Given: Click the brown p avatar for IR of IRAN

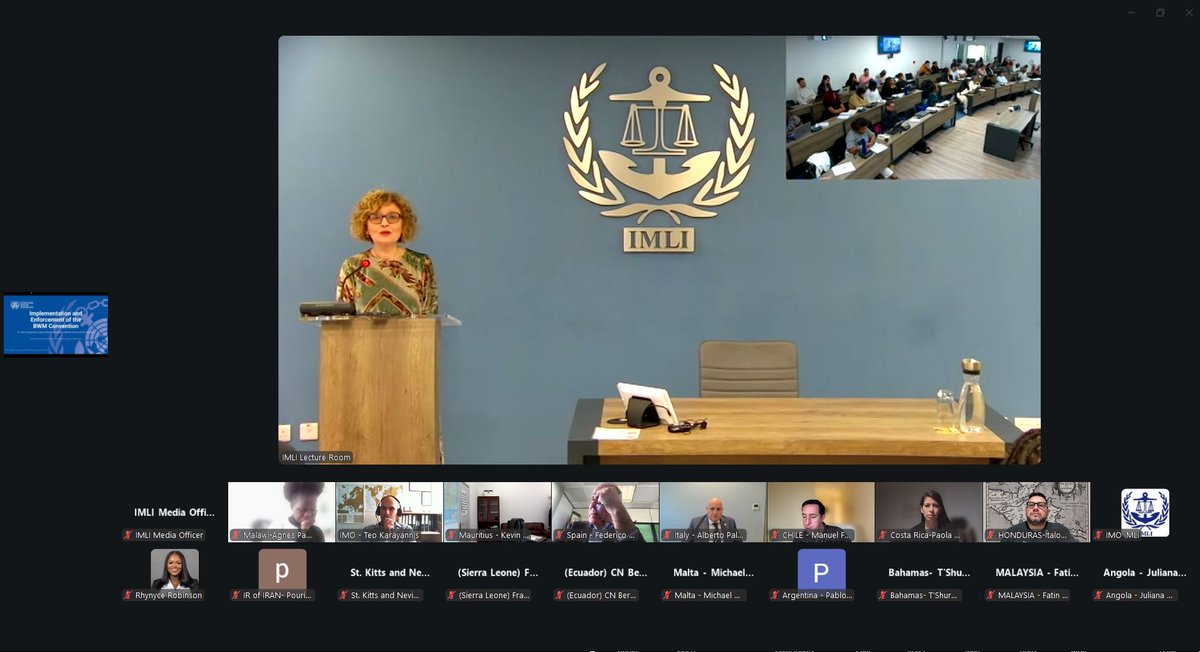Looking at the screenshot, I should [282, 572].
